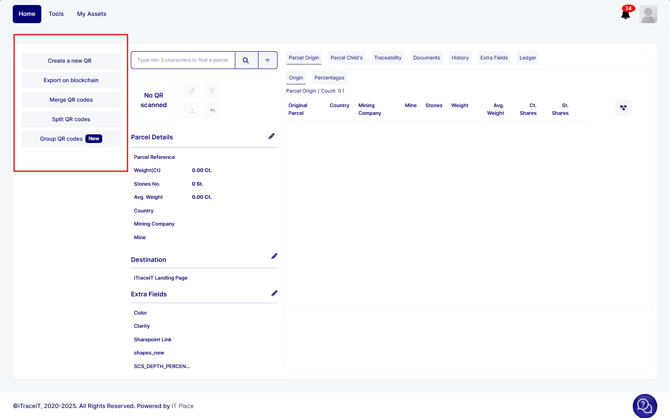Open the parcel search filter dropdown
670x418 pixels.
(267, 60)
